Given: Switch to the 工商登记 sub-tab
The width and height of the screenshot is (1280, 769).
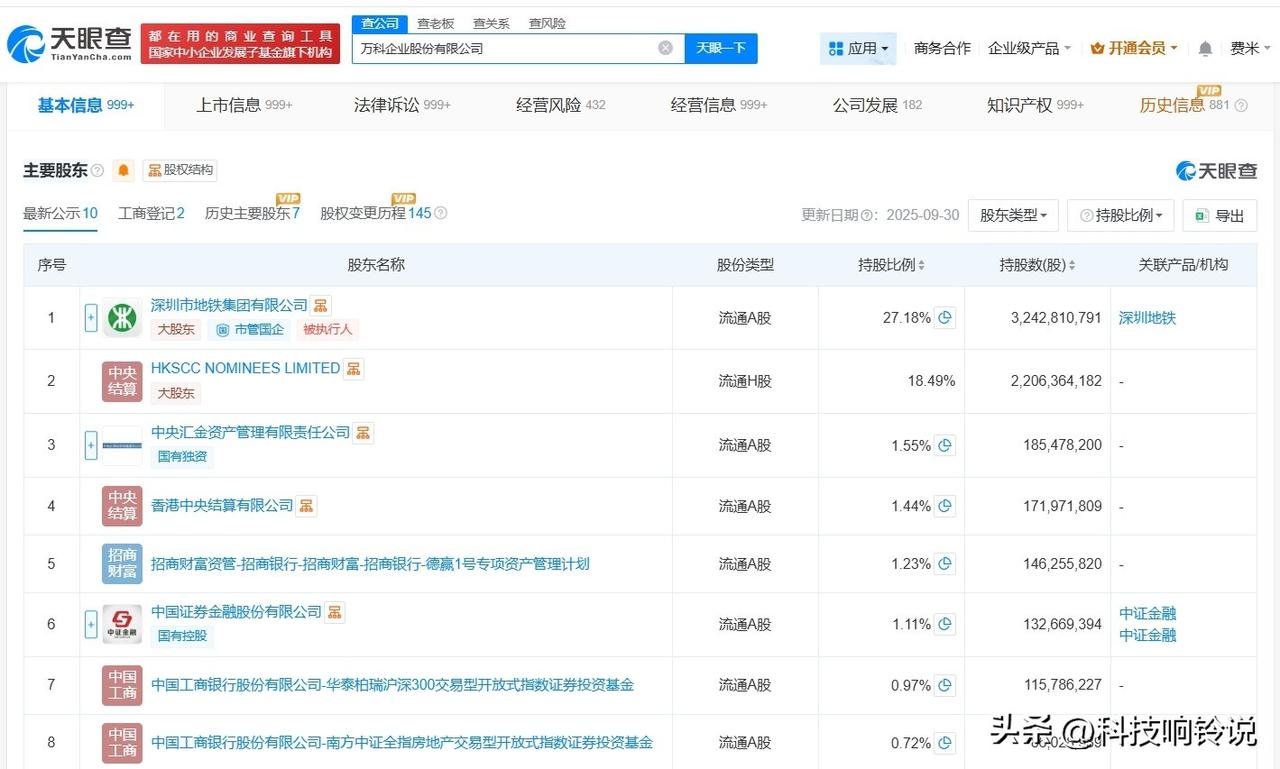Looking at the screenshot, I should 151,213.
